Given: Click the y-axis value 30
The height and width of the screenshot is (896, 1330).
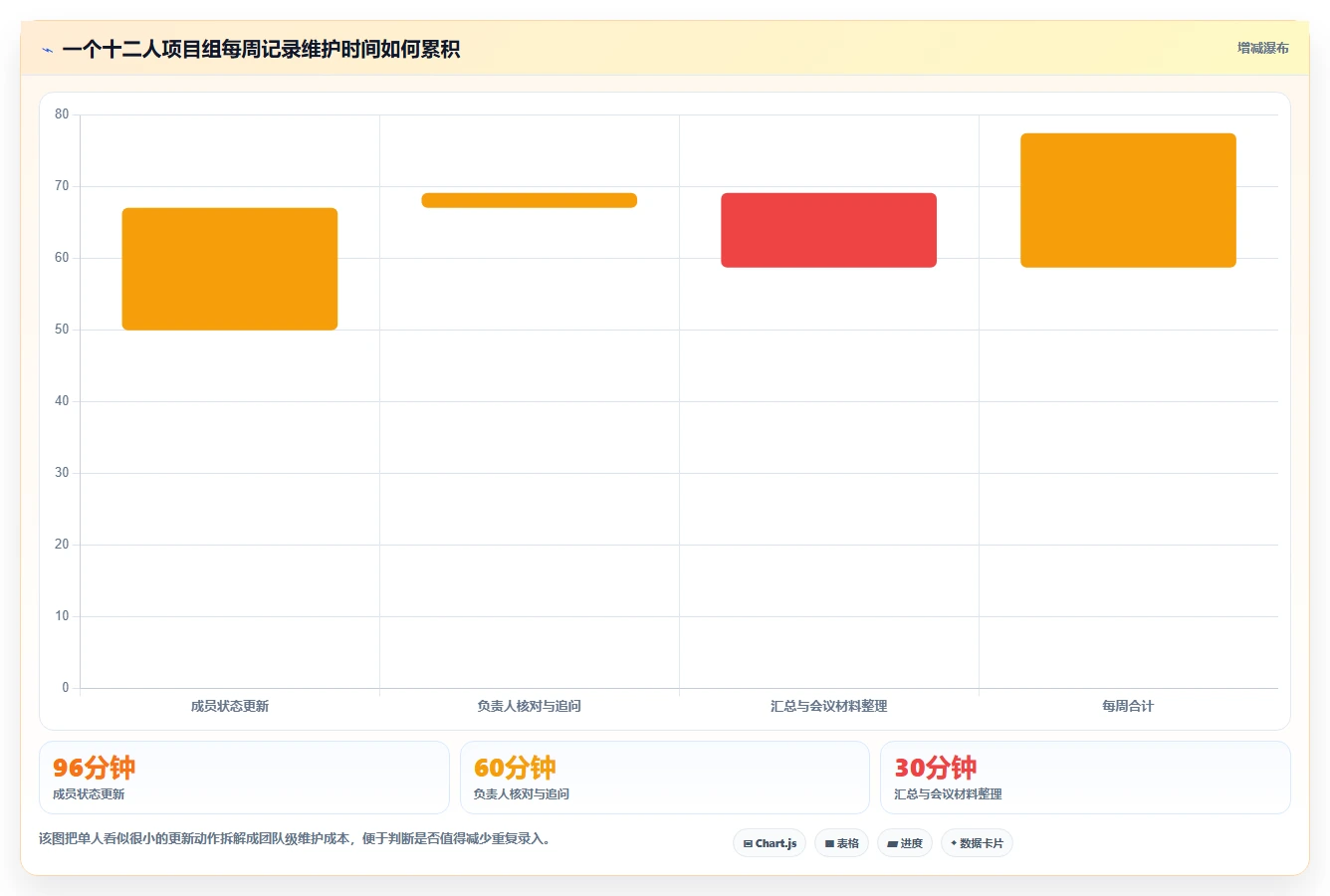Looking at the screenshot, I should [62, 473].
